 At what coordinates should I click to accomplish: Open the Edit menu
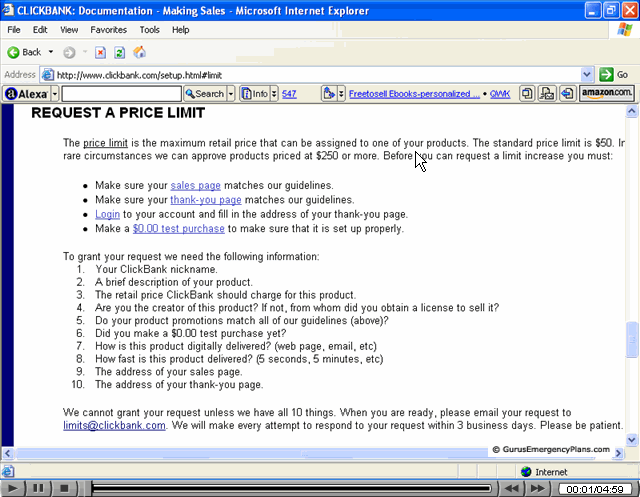point(40,30)
